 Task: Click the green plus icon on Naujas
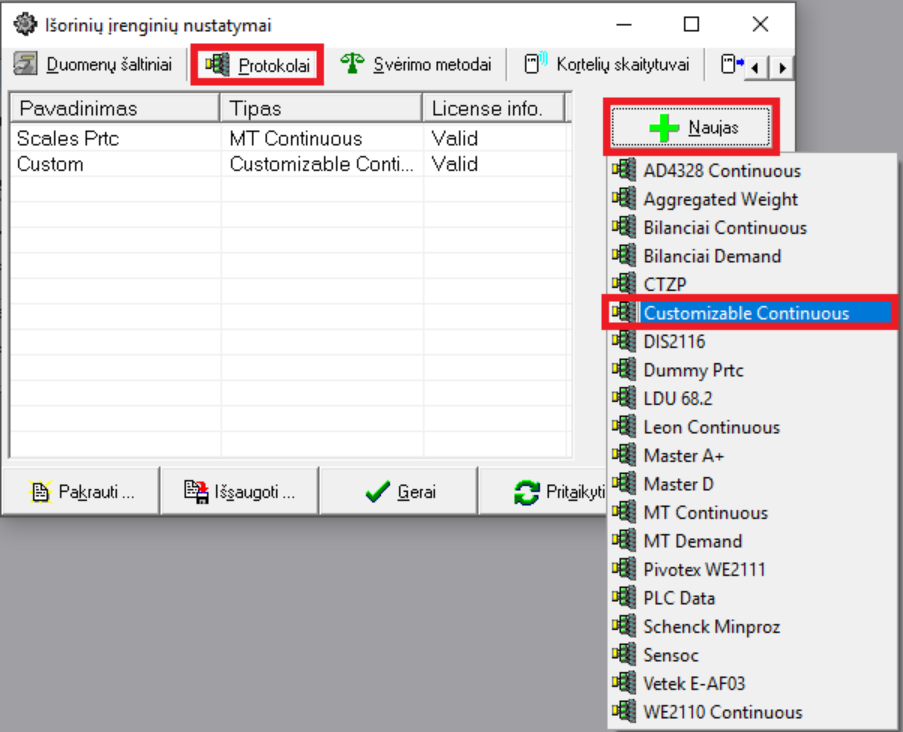[665, 128]
